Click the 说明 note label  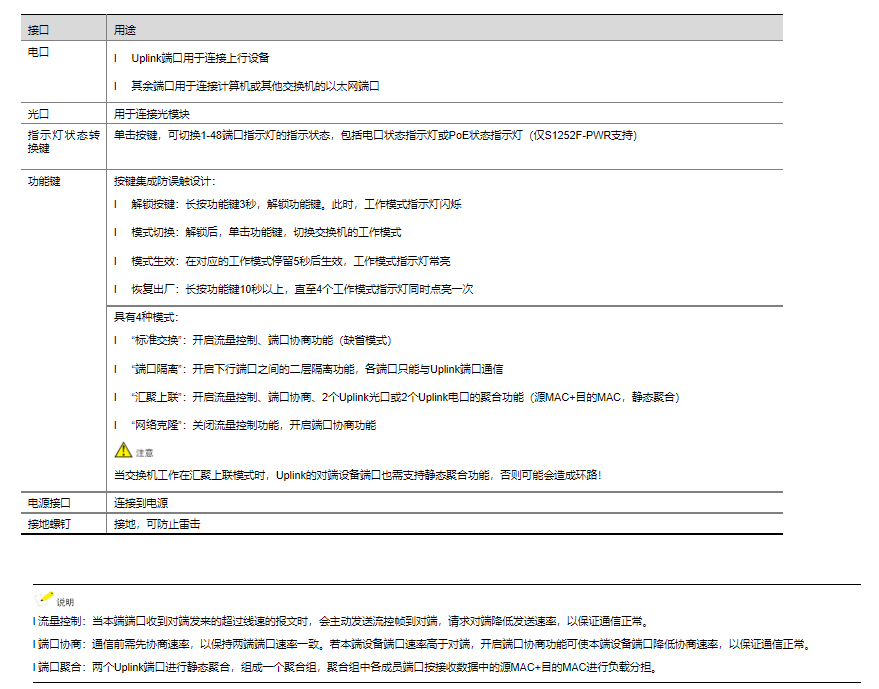[x=65, y=602]
